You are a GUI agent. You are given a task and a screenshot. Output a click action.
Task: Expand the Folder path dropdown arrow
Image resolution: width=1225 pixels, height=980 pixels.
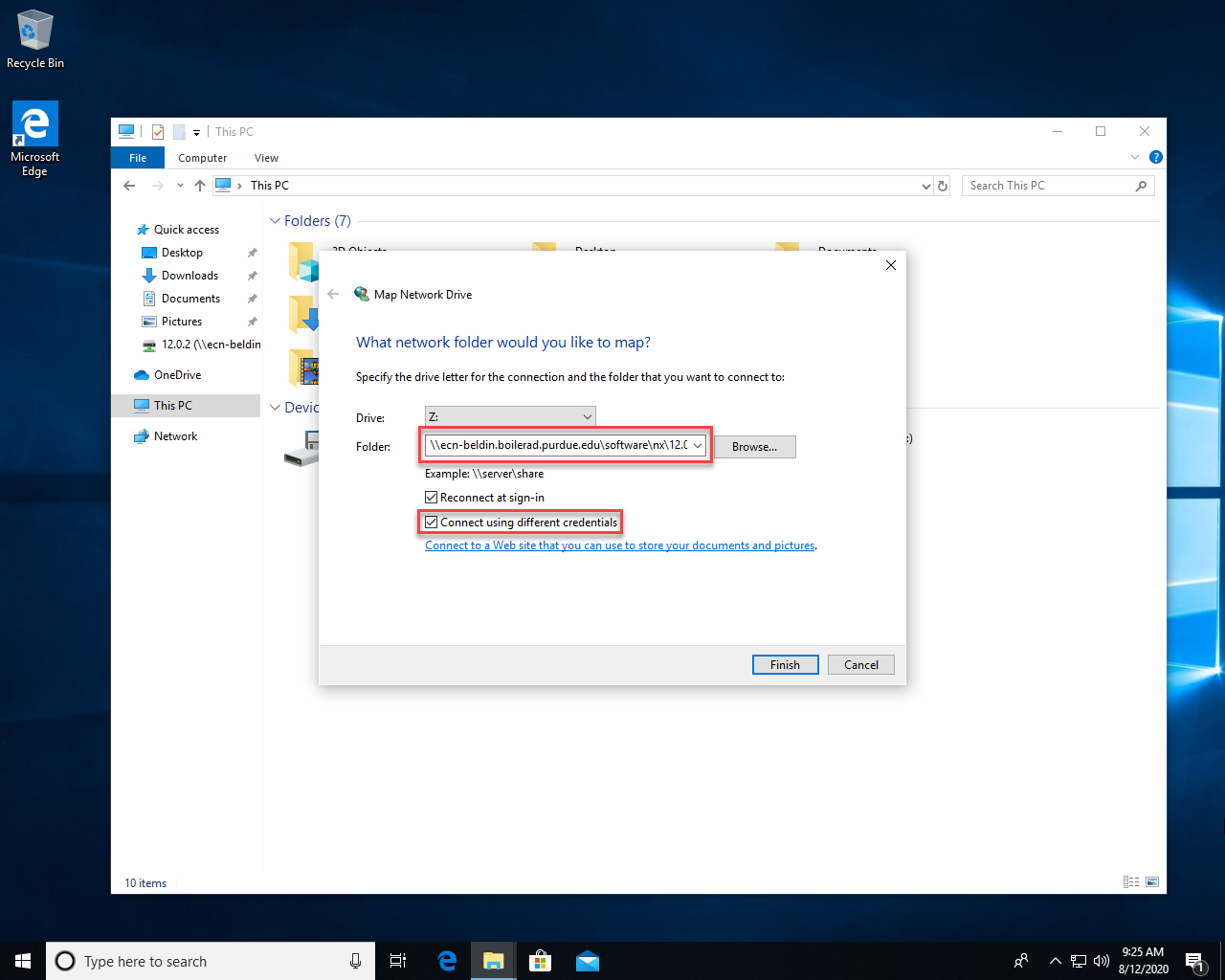(698, 445)
